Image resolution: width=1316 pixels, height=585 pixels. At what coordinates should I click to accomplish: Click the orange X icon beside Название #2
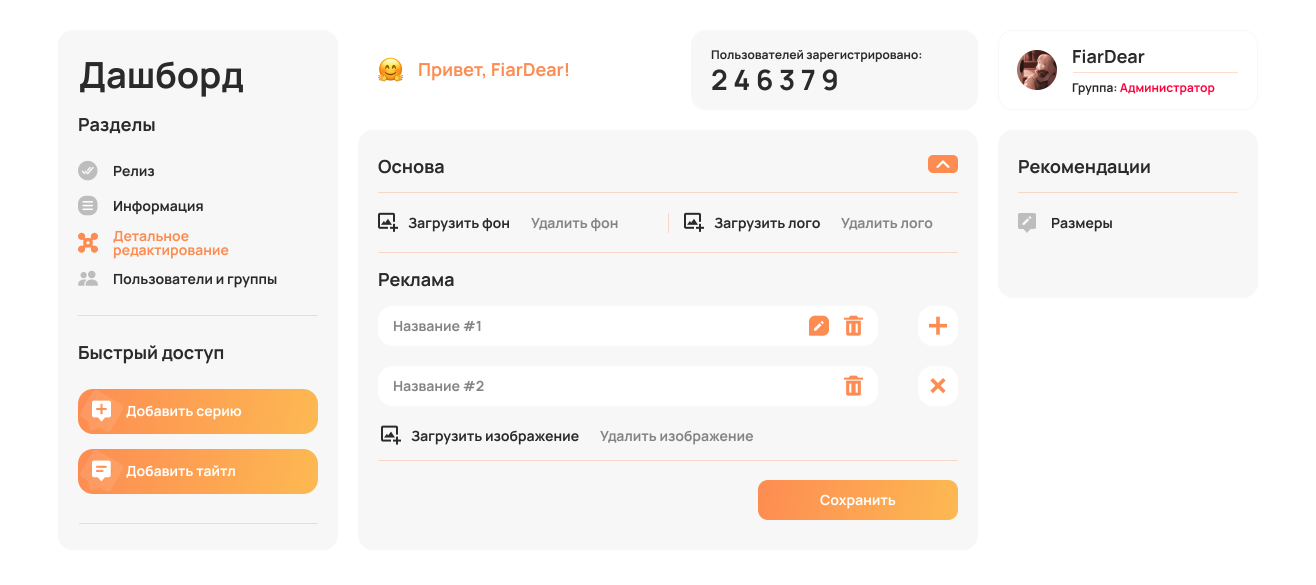(x=938, y=386)
